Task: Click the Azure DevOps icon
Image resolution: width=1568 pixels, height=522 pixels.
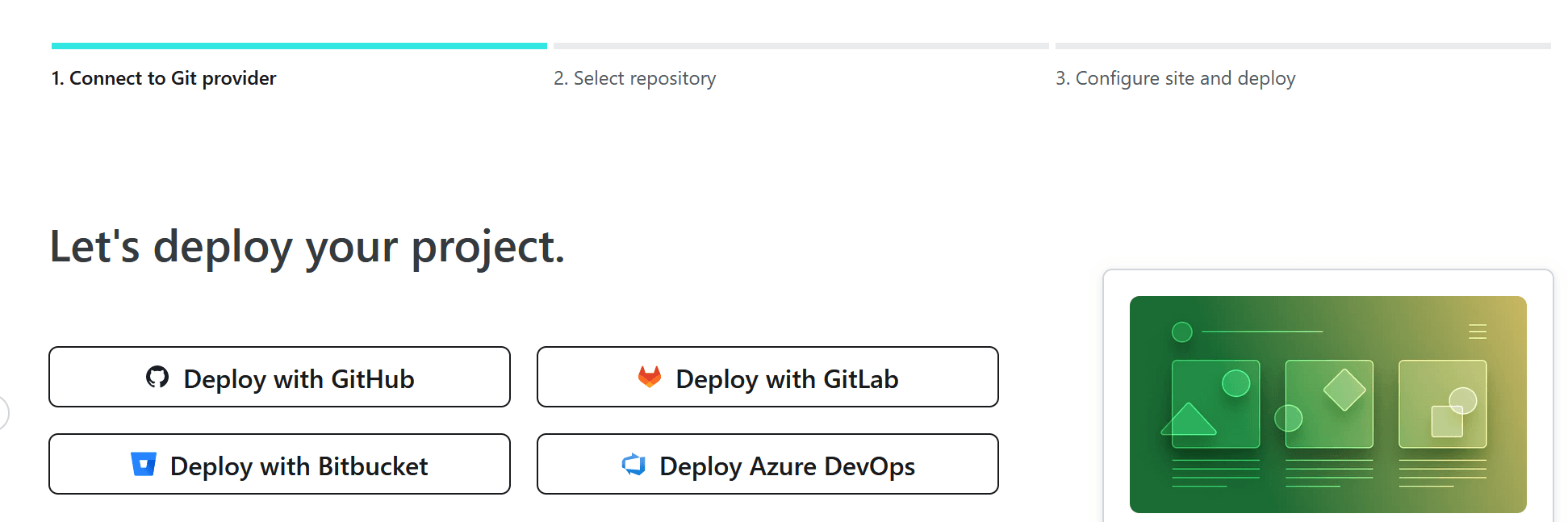Action: pos(634,465)
